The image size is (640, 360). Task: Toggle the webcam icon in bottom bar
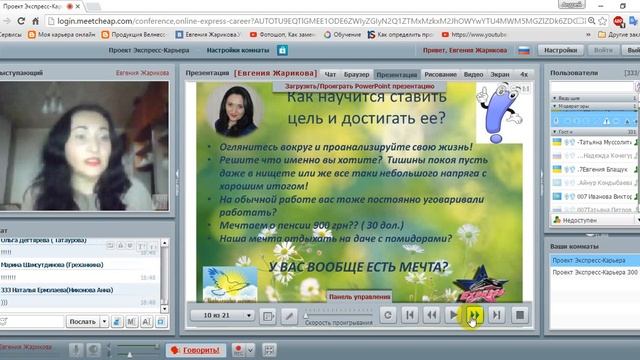[94, 350]
